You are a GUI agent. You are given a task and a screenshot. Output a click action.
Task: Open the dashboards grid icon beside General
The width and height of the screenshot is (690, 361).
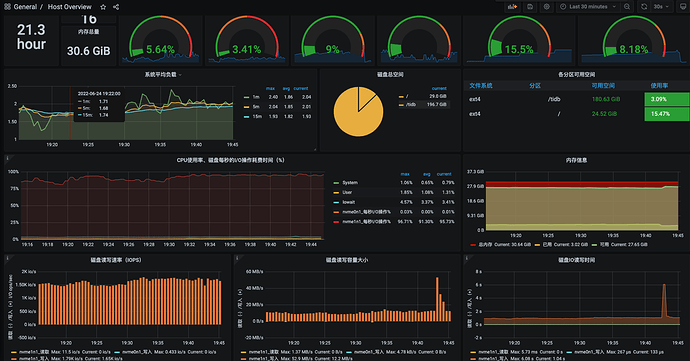7,7
